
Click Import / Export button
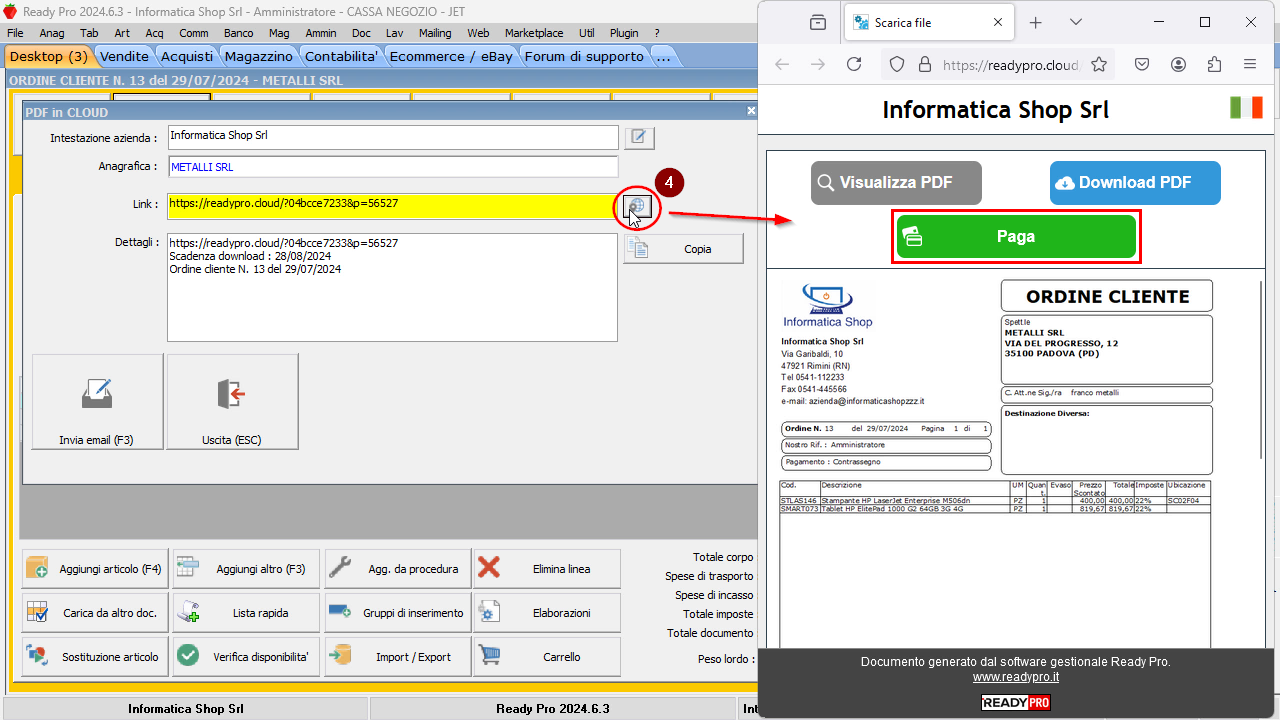point(397,657)
